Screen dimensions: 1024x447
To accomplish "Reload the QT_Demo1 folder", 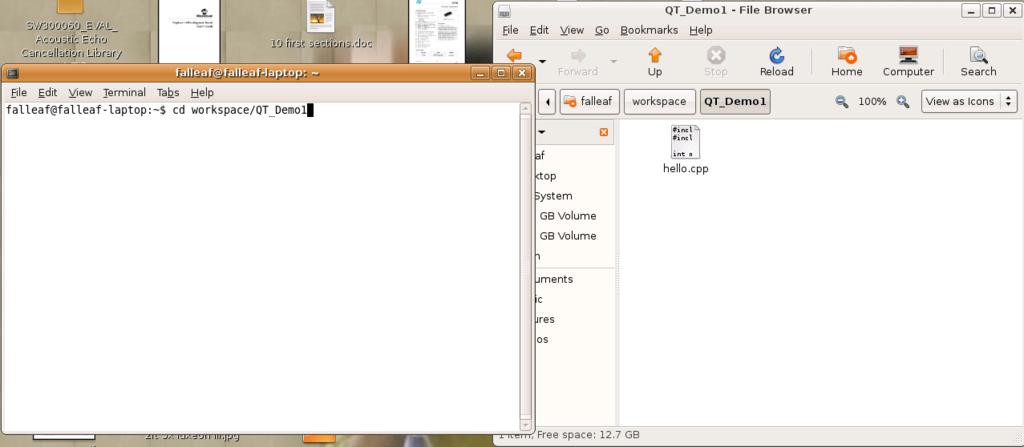I will click(x=776, y=61).
